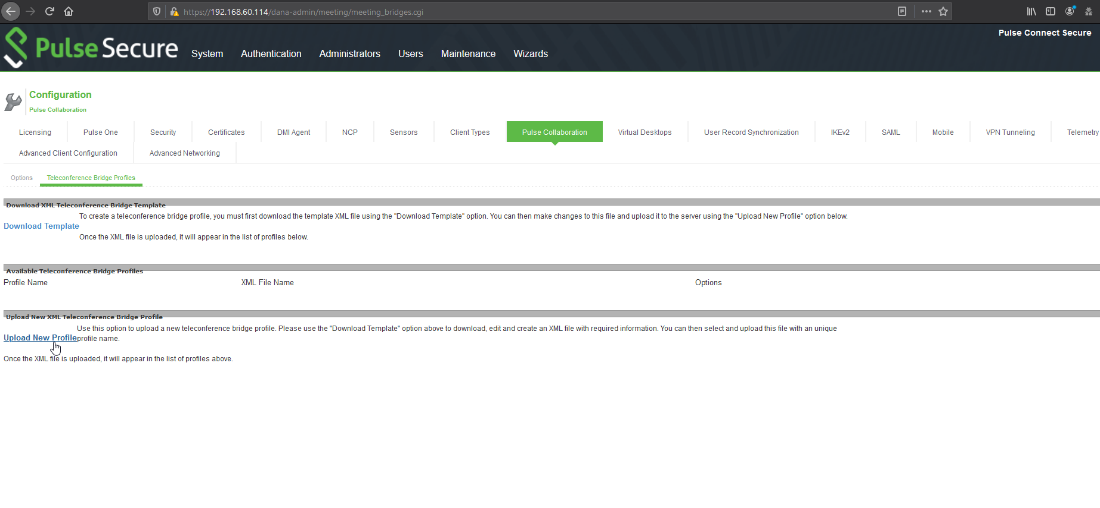
Task: Switch to the Options sub-tab
Action: pyautogui.click(x=22, y=178)
